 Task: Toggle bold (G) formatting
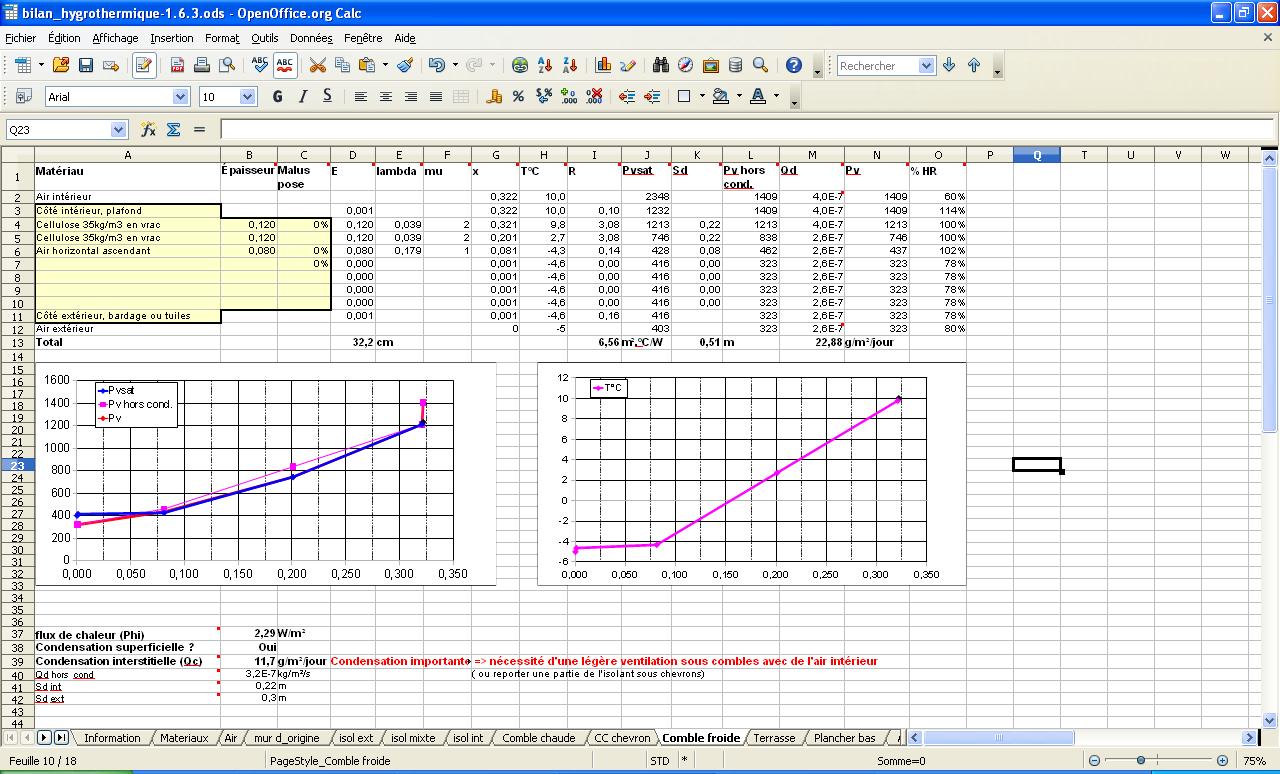pos(277,96)
